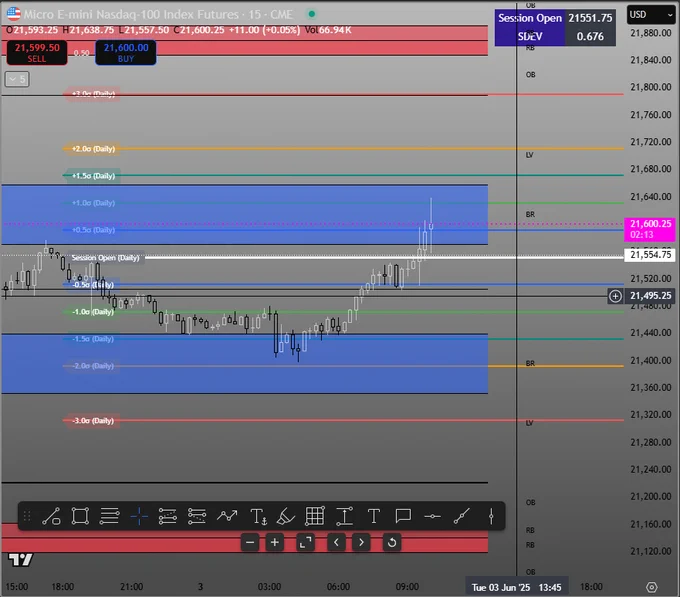Zoom in the chart with plus button
This screenshot has width=680, height=597.
pos(275,542)
